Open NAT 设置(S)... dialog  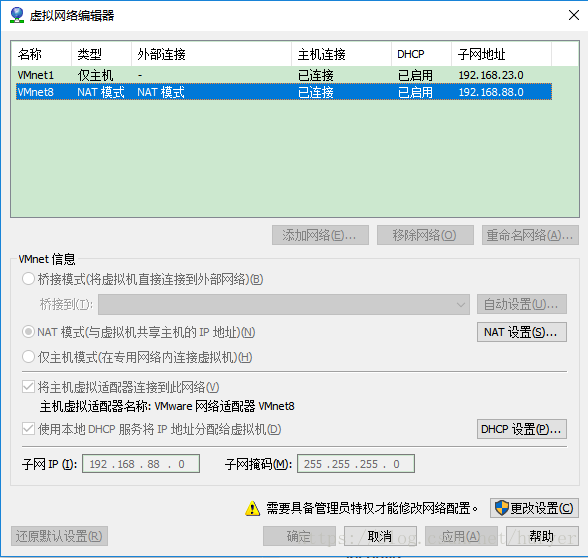[522, 332]
